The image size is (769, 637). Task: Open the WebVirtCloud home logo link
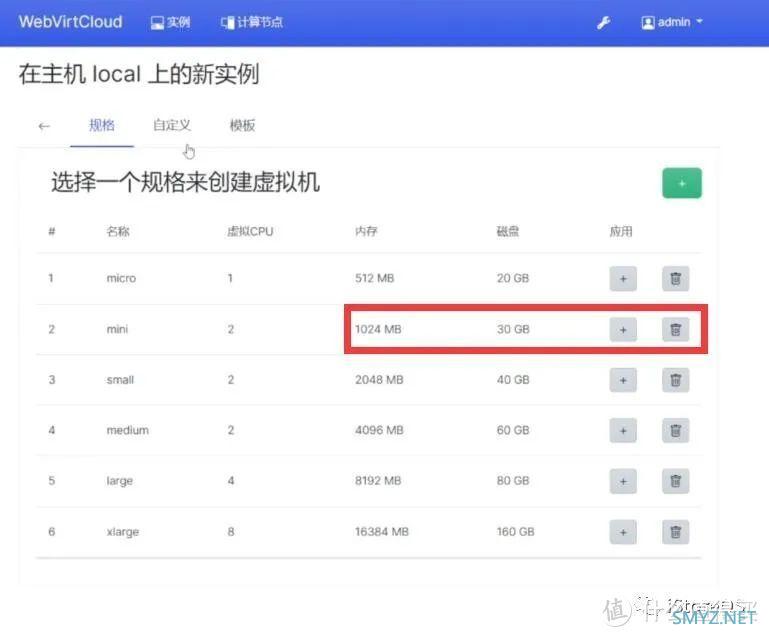71,22
